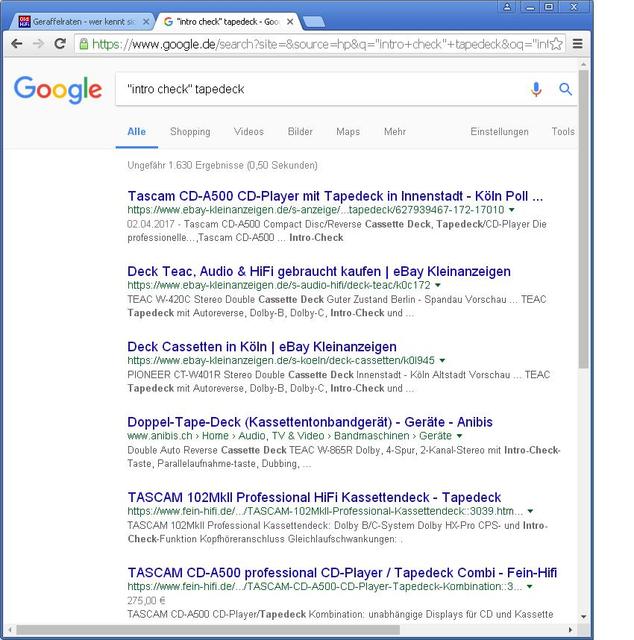This screenshot has width=634, height=640.
Task: Click the "02.04.2017" snippet date
Action: (151, 224)
